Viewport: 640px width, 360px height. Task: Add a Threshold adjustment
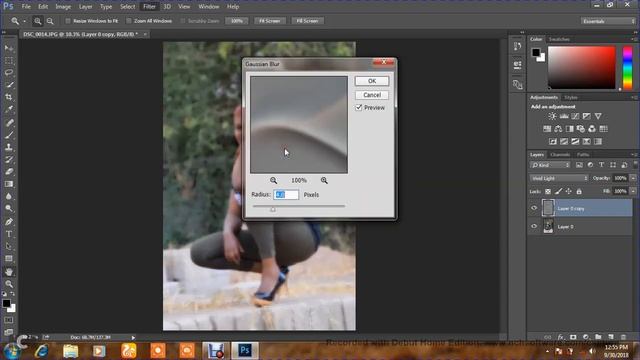point(575,142)
